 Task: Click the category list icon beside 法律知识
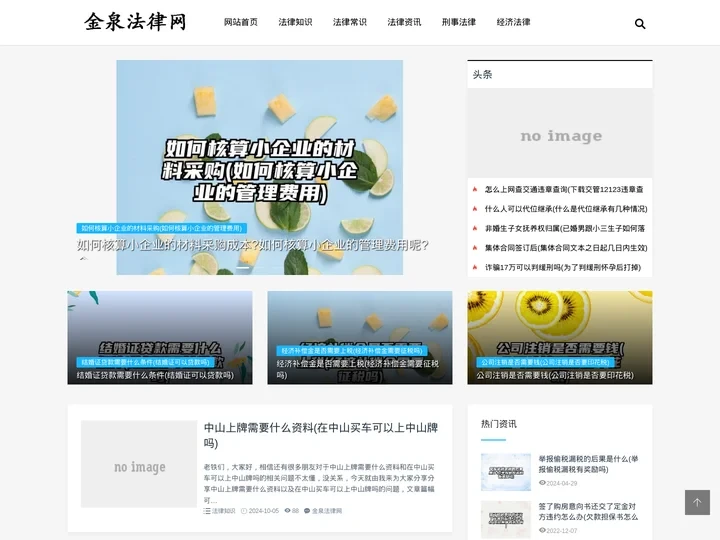tap(207, 511)
